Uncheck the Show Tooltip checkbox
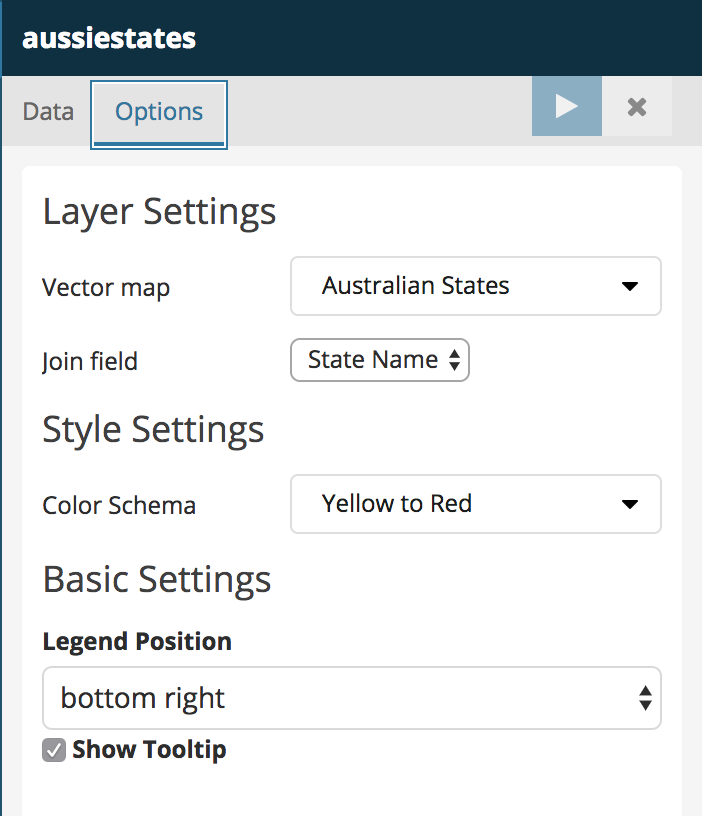 pyautogui.click(x=54, y=750)
